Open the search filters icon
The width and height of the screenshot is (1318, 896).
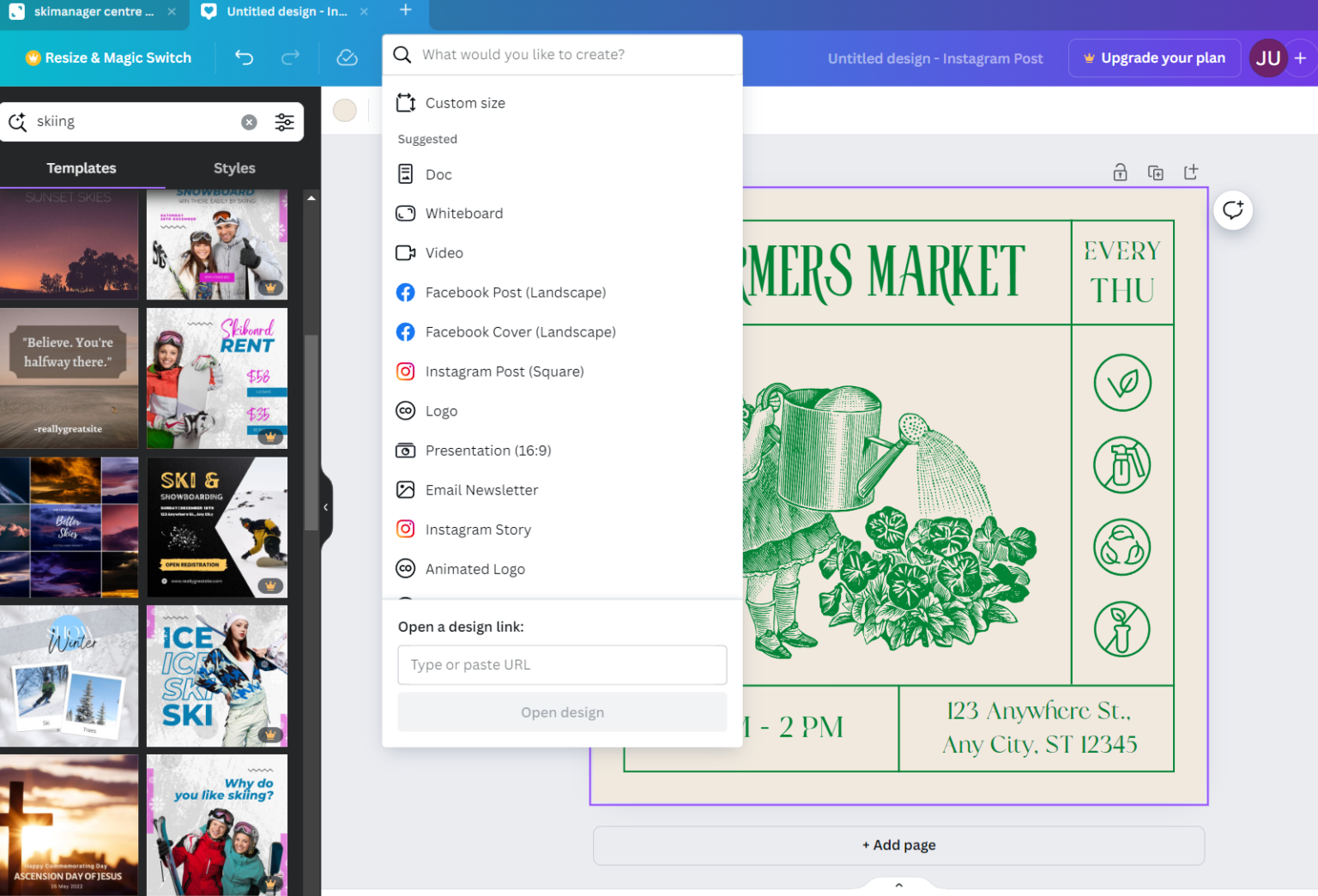coord(284,122)
